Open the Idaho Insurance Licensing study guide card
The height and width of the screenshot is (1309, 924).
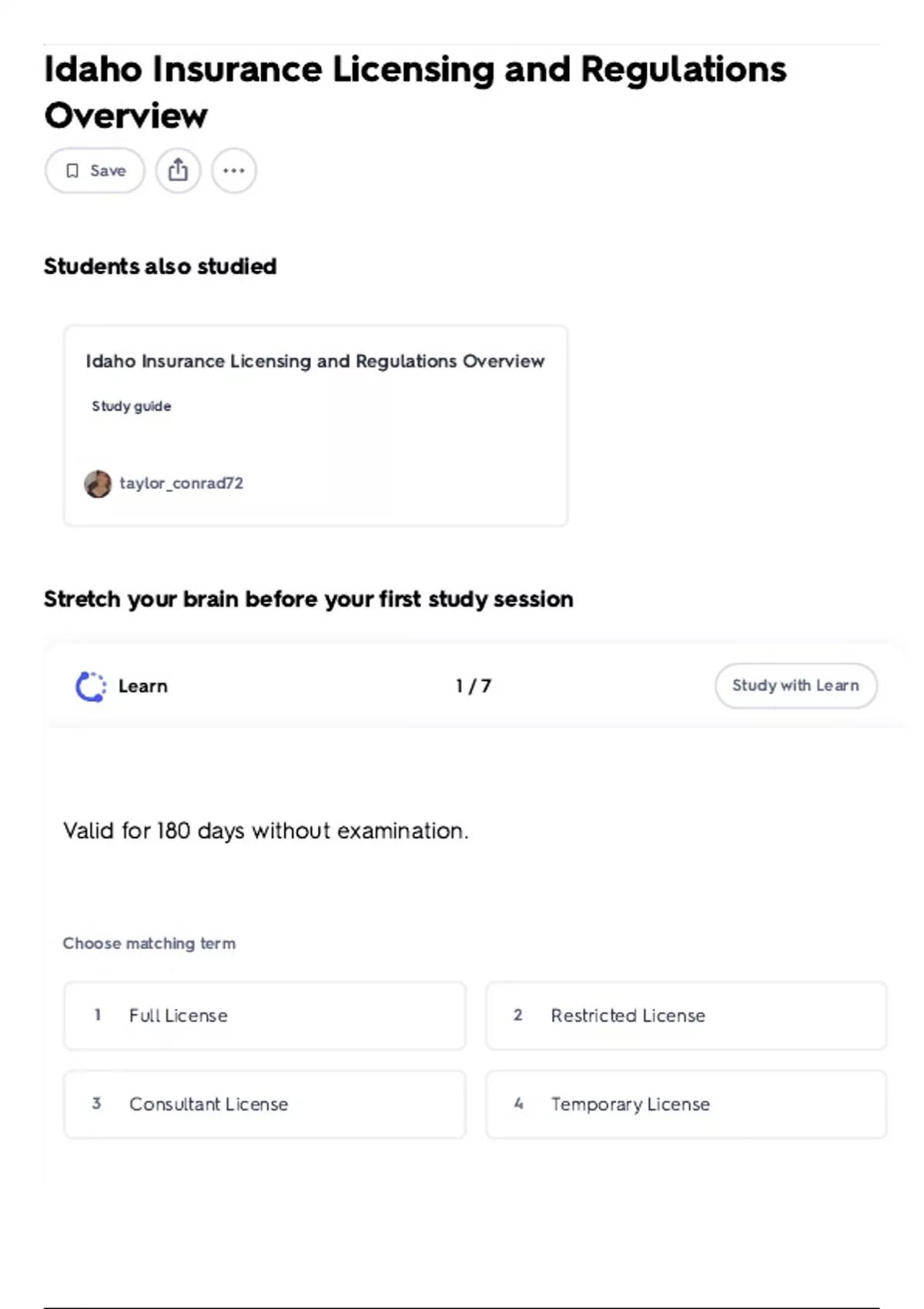tap(316, 426)
